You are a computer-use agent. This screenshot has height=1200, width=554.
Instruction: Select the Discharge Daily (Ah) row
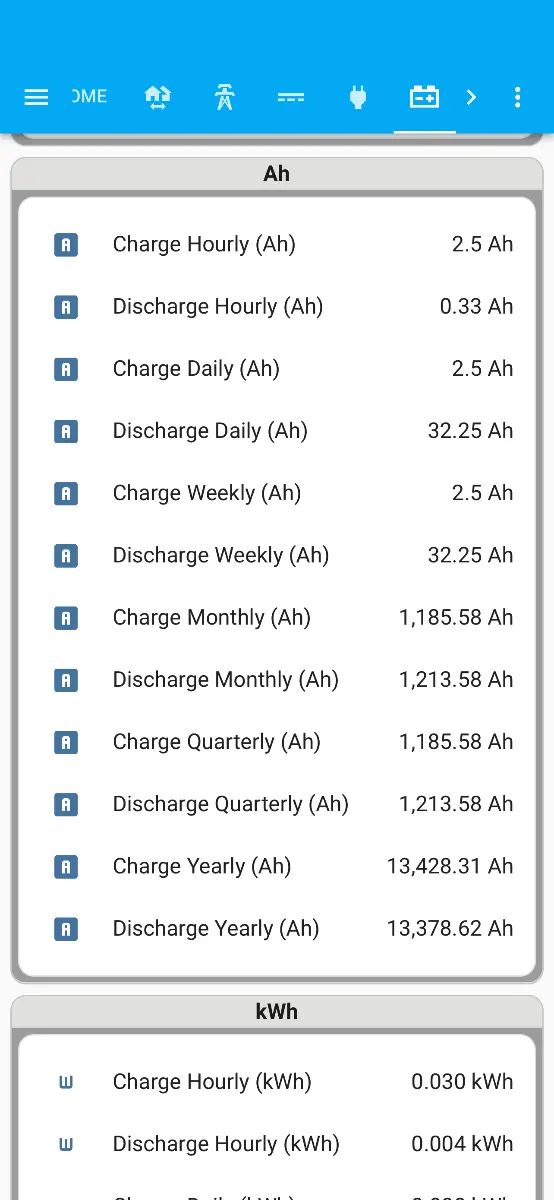pos(277,430)
